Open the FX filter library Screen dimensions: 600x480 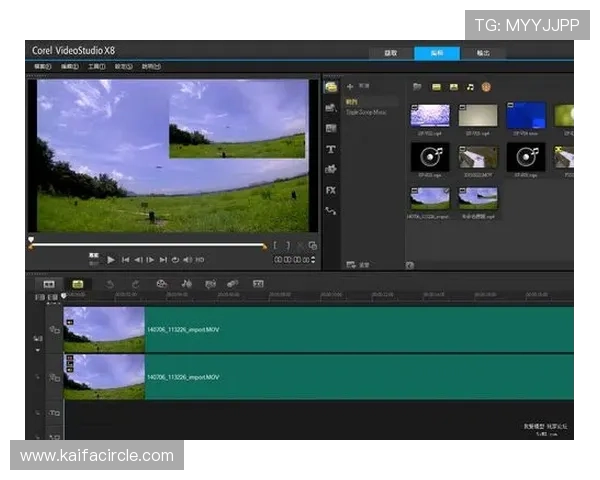pos(331,189)
